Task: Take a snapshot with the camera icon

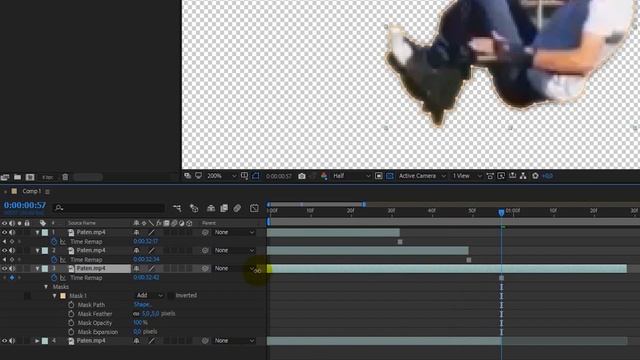Action: (302, 176)
